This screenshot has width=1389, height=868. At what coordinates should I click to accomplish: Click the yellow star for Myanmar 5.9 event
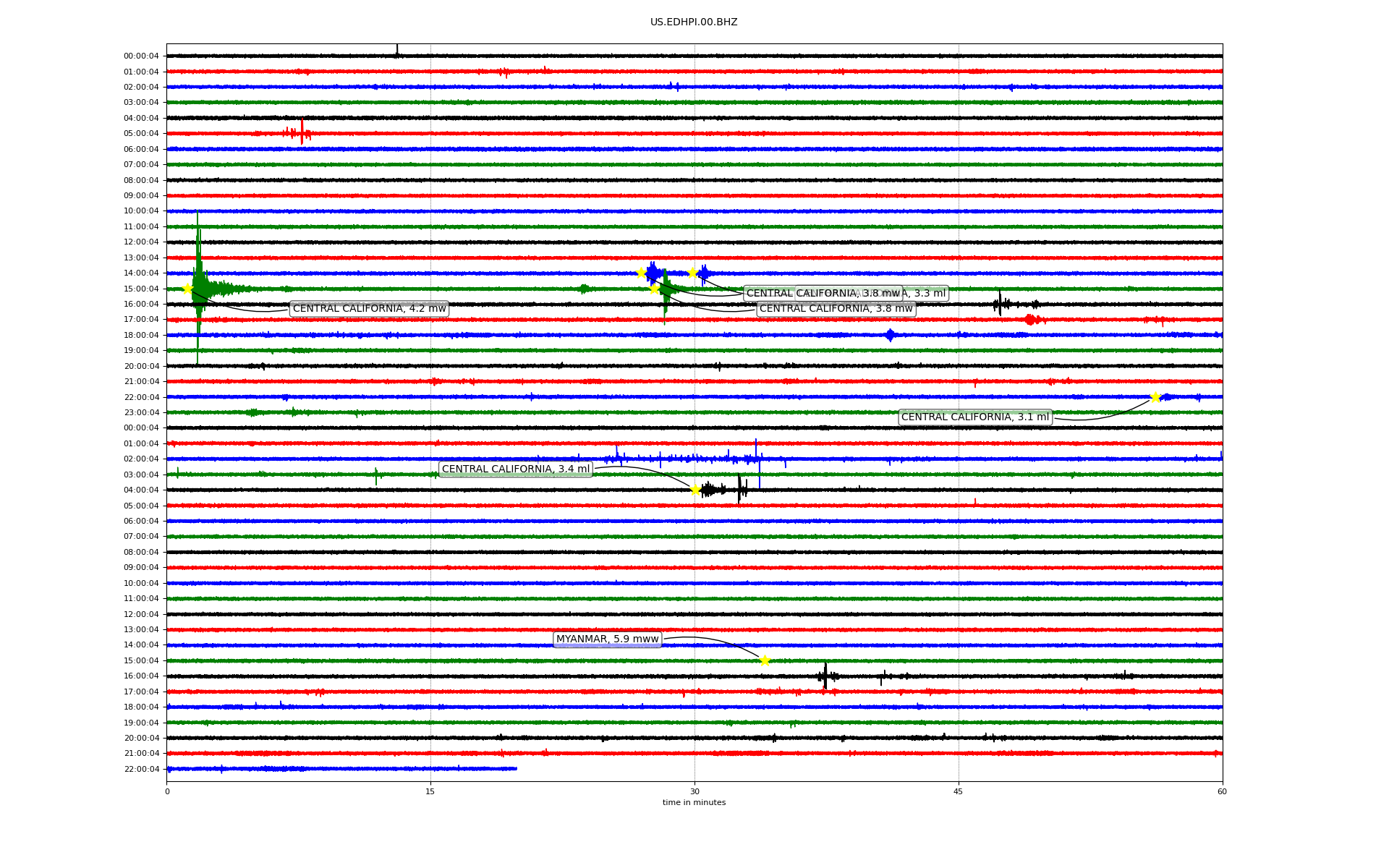pyautogui.click(x=765, y=660)
